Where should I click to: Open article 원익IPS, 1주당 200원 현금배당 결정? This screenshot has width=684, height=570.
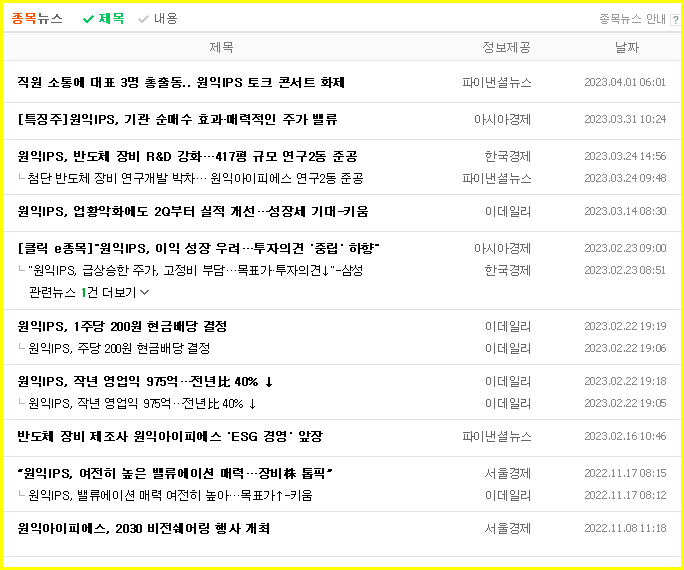pyautogui.click(x=122, y=326)
